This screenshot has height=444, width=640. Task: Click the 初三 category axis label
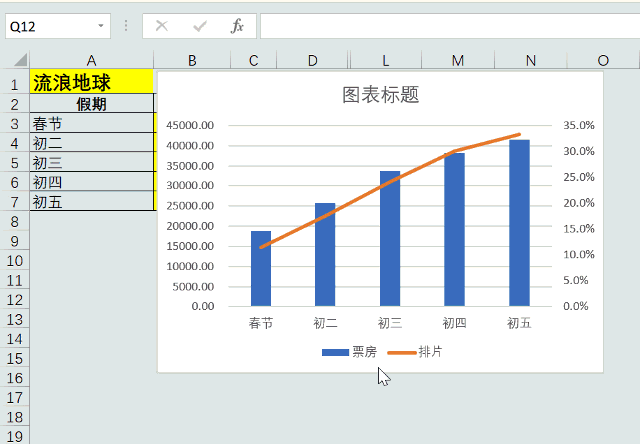[390, 323]
